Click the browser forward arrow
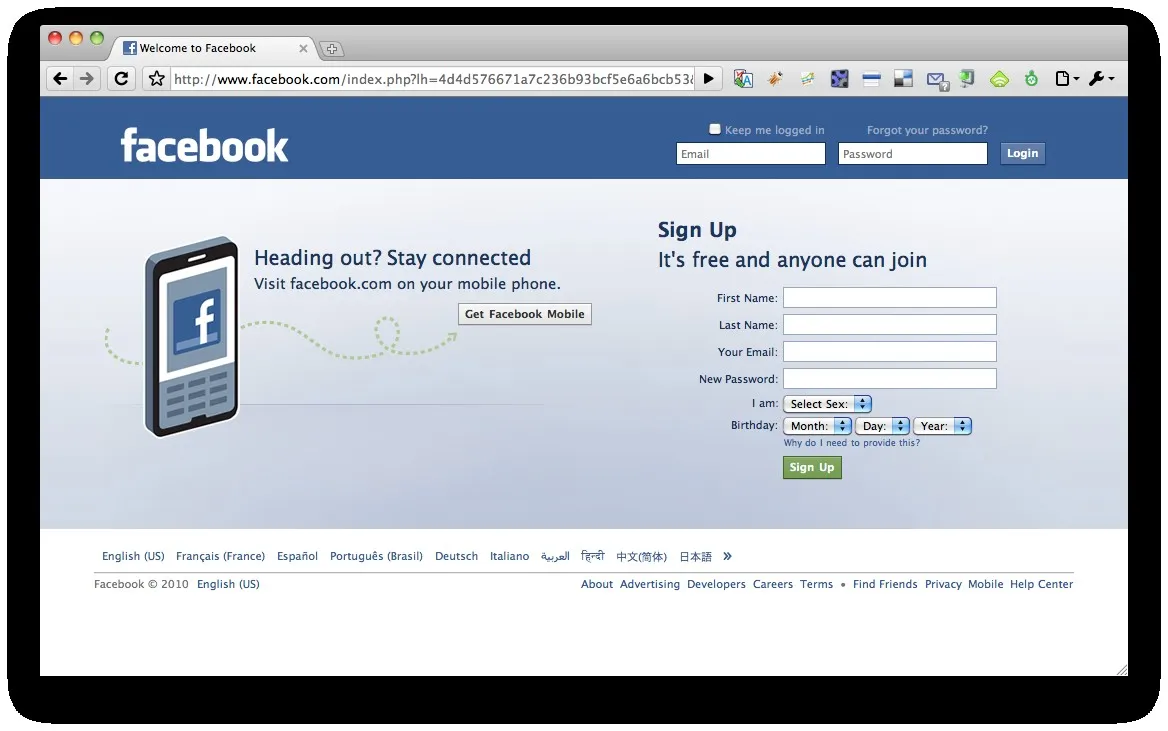 [87, 78]
